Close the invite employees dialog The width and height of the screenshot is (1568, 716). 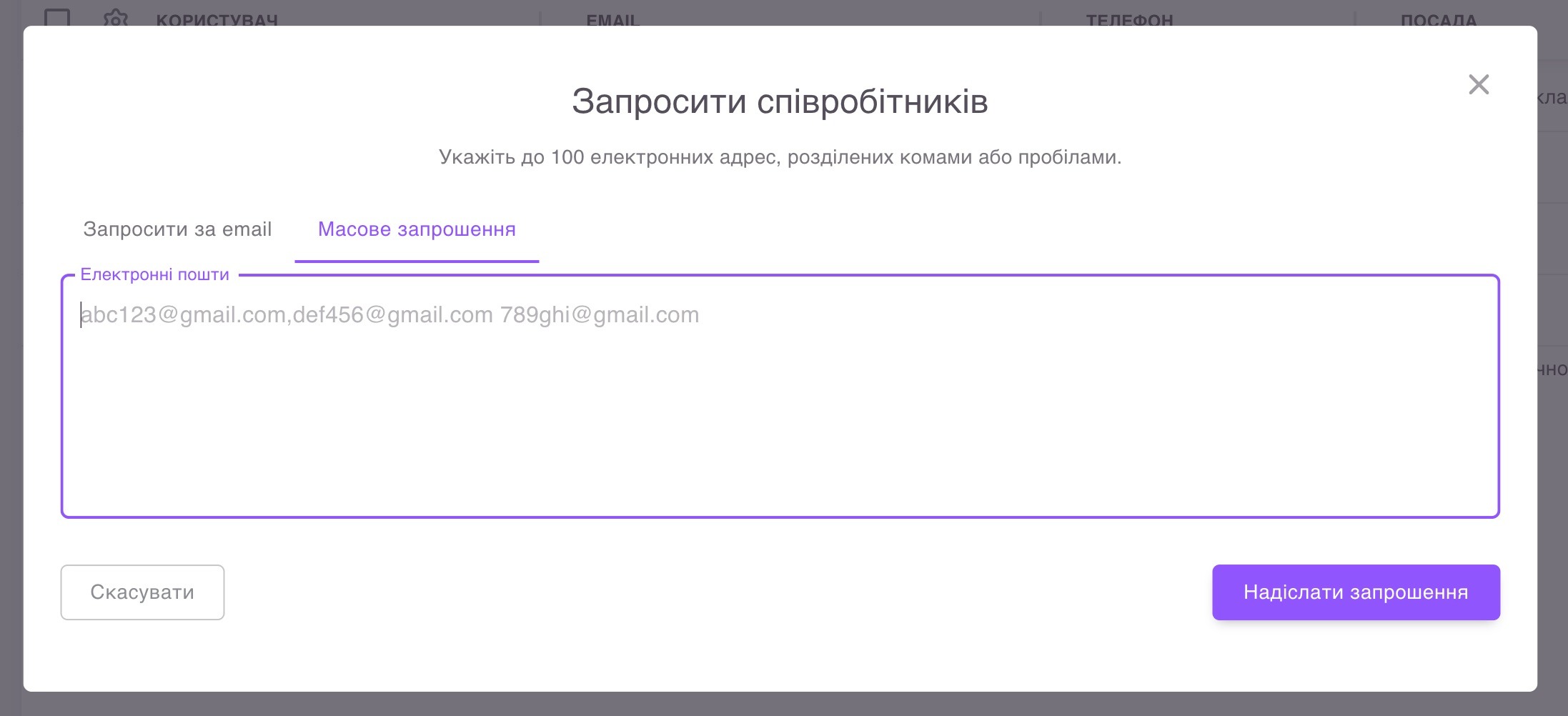pyautogui.click(x=1478, y=84)
